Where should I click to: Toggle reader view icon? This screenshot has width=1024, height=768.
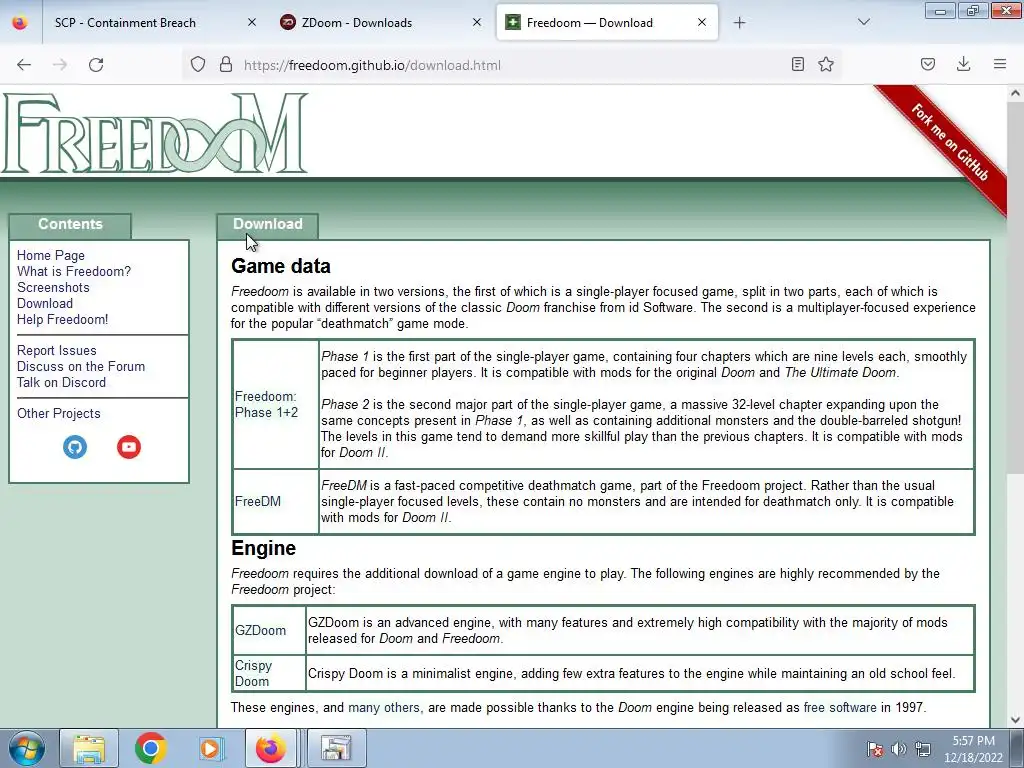[x=797, y=64]
